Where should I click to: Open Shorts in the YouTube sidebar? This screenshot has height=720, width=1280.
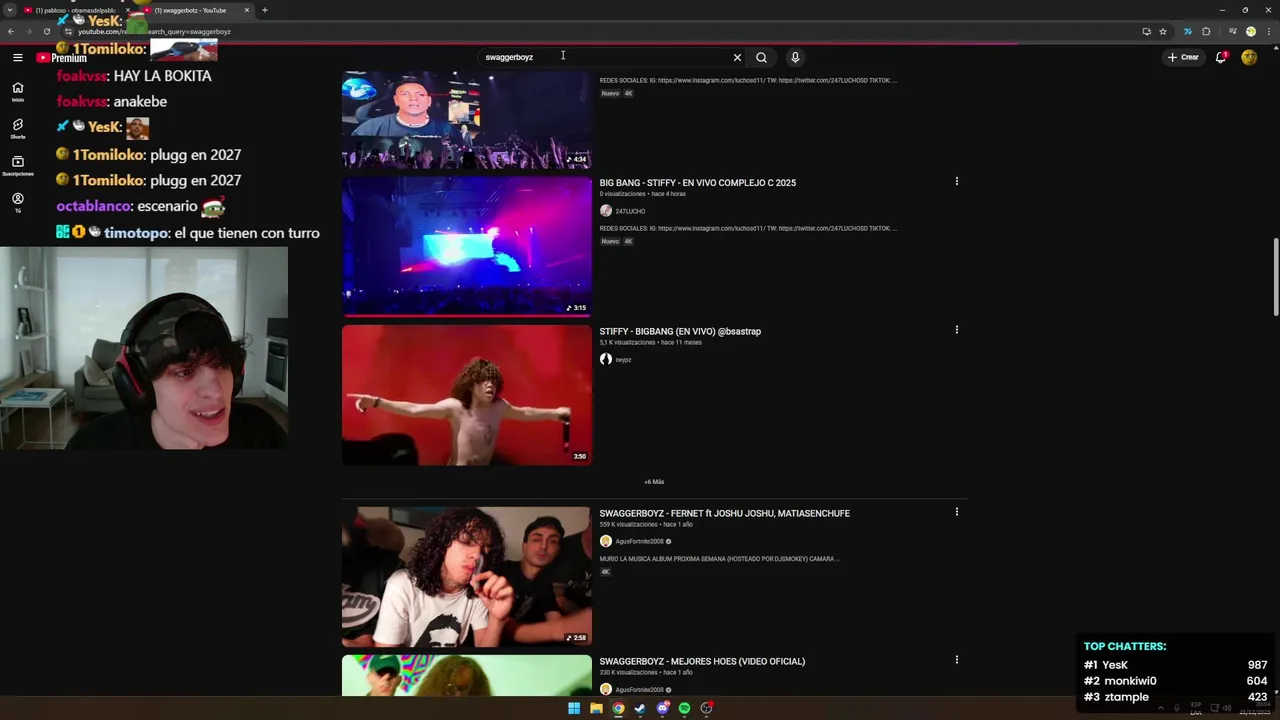pyautogui.click(x=17, y=128)
